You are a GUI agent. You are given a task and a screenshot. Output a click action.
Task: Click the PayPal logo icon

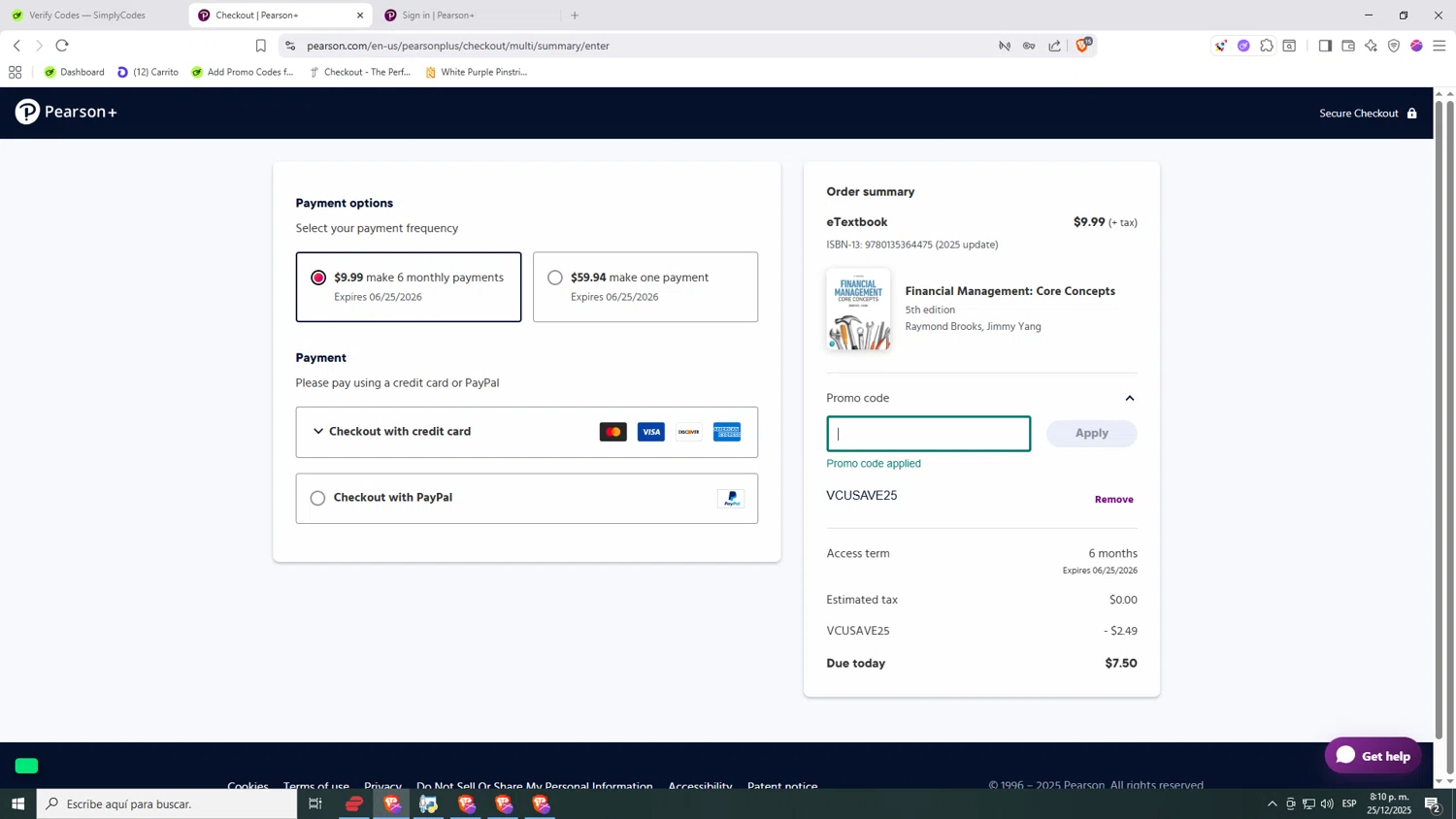pyautogui.click(x=731, y=499)
